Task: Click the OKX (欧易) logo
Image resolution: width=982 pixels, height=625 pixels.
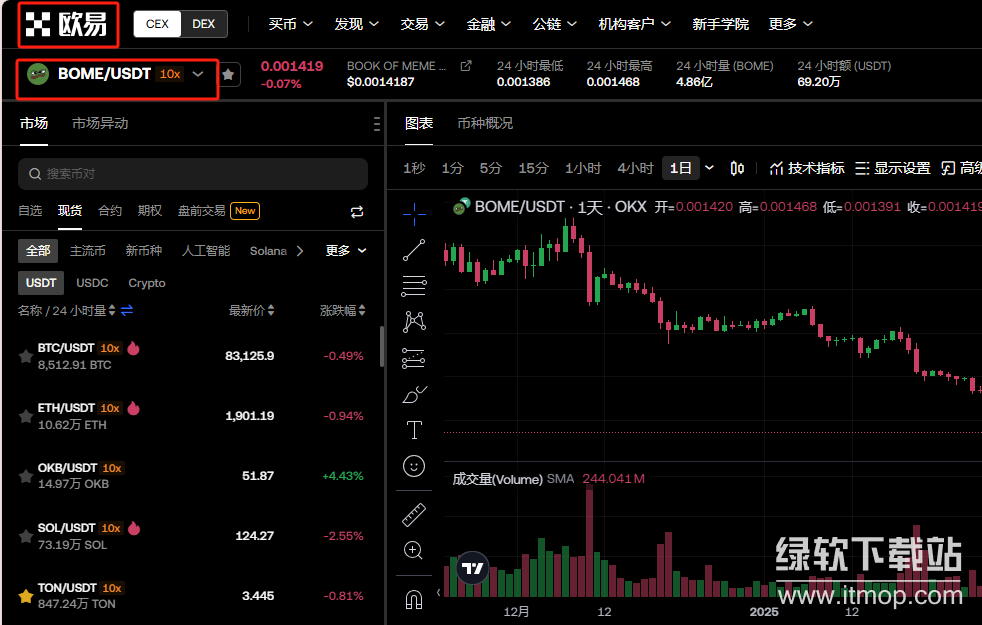Action: (x=67, y=24)
